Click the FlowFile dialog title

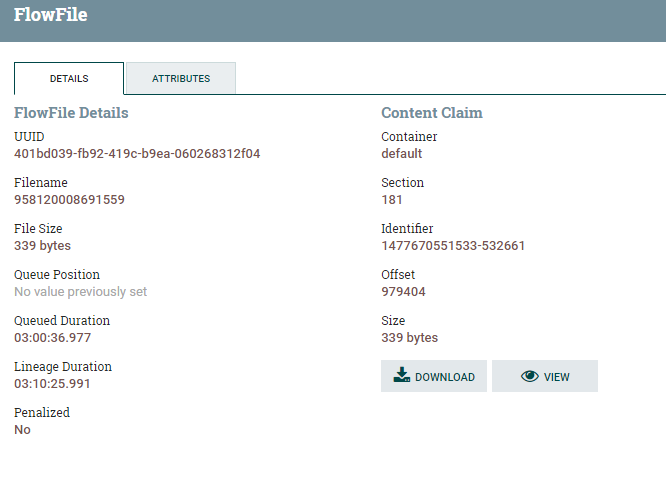51,14
